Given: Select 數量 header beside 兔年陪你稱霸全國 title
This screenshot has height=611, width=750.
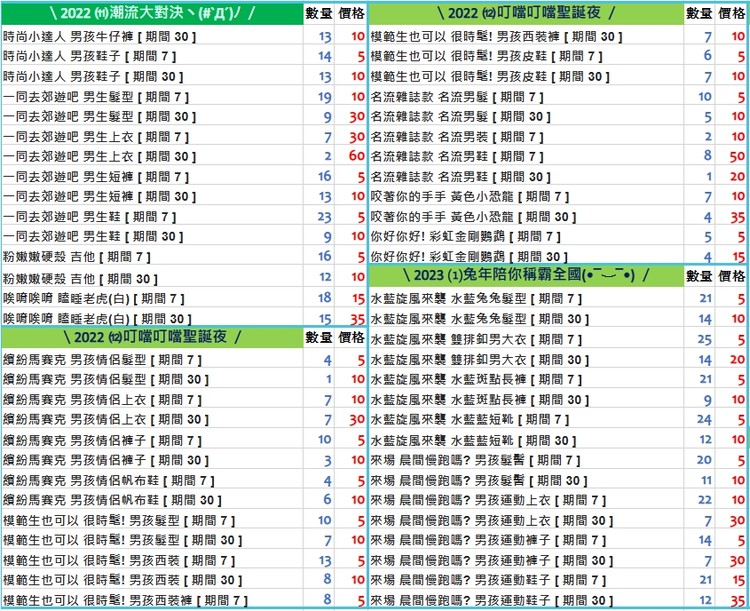Looking at the screenshot, I should pos(699,276).
